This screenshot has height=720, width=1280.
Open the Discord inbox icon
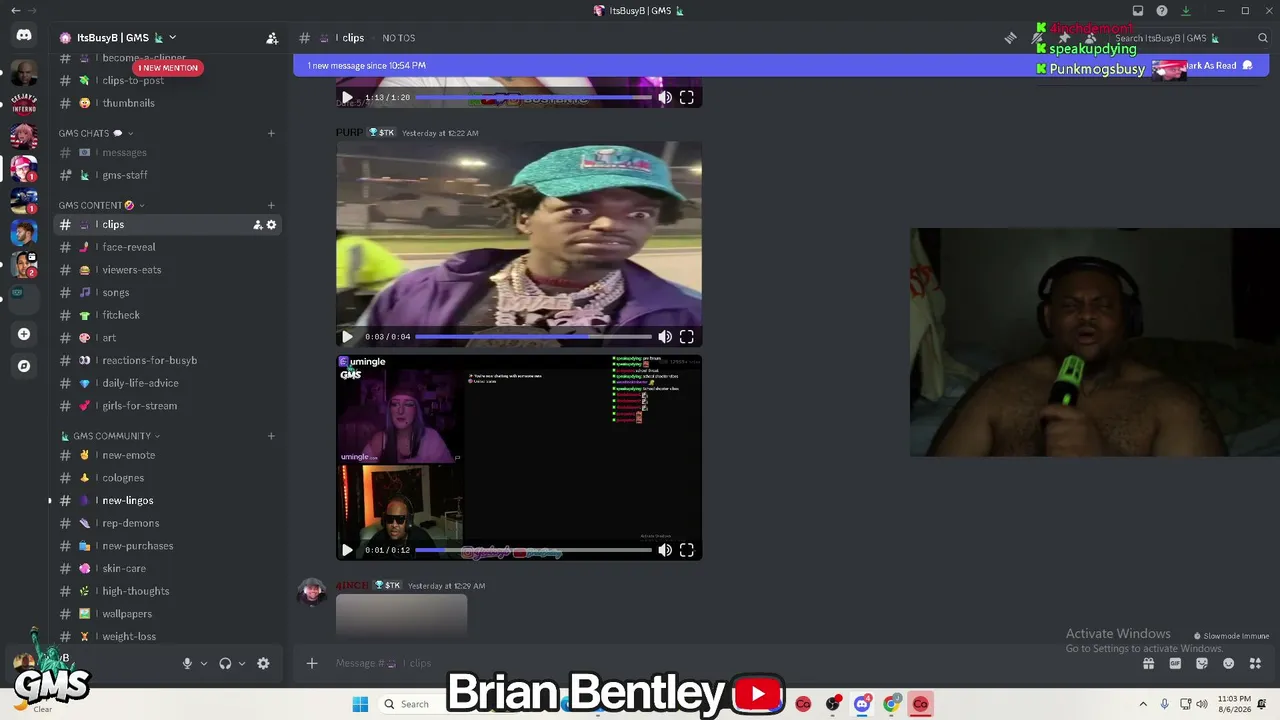pos(1137,11)
